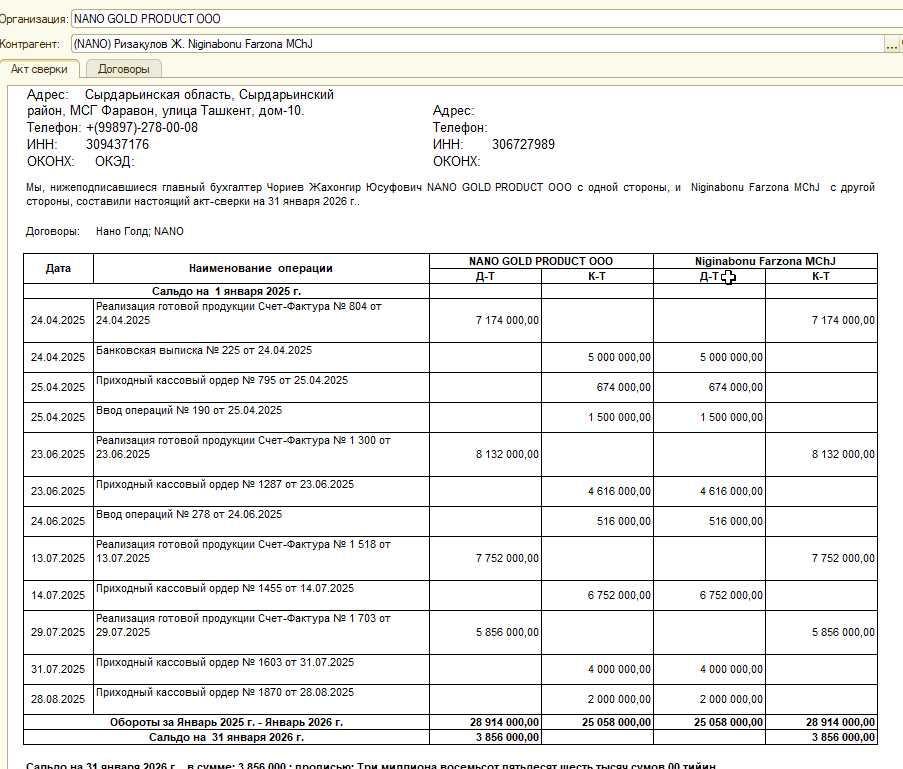Click the 1 500 000,00 credit amount for NANO GOLD
The height and width of the screenshot is (769, 903).
coord(597,417)
